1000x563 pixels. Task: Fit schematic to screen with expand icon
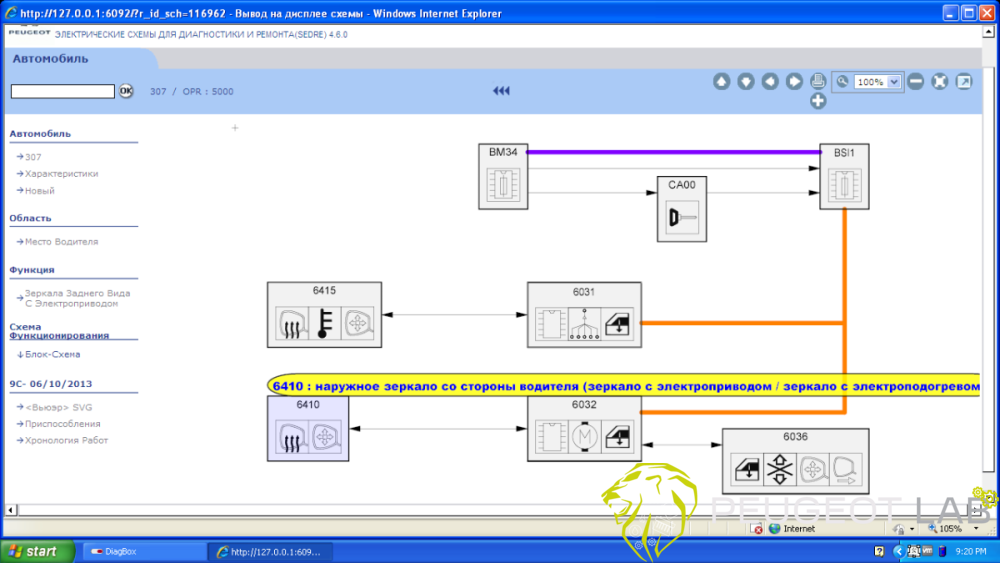point(940,82)
